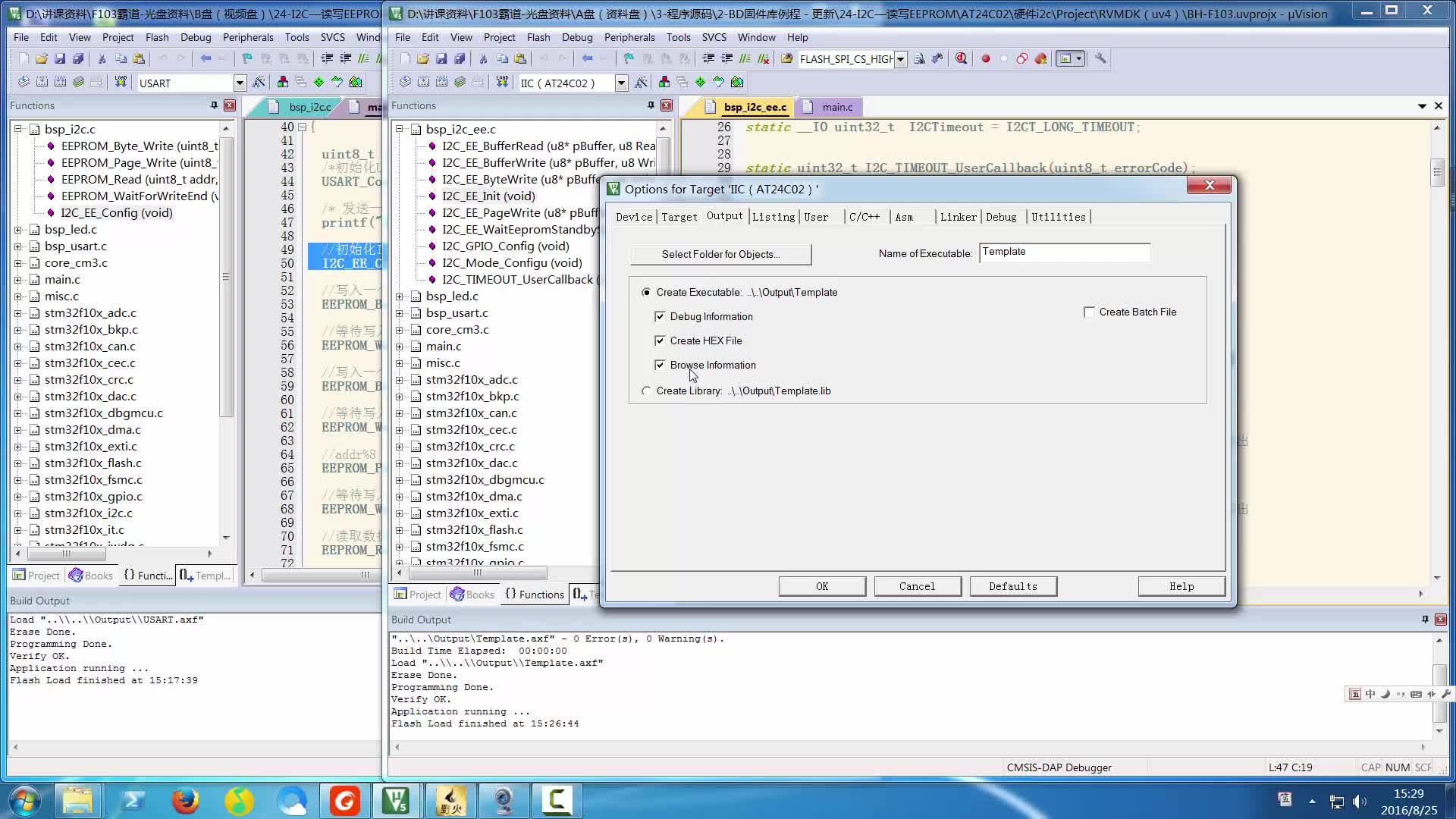
Task: Click Manage Project Items icon in right window
Action: coord(664,83)
